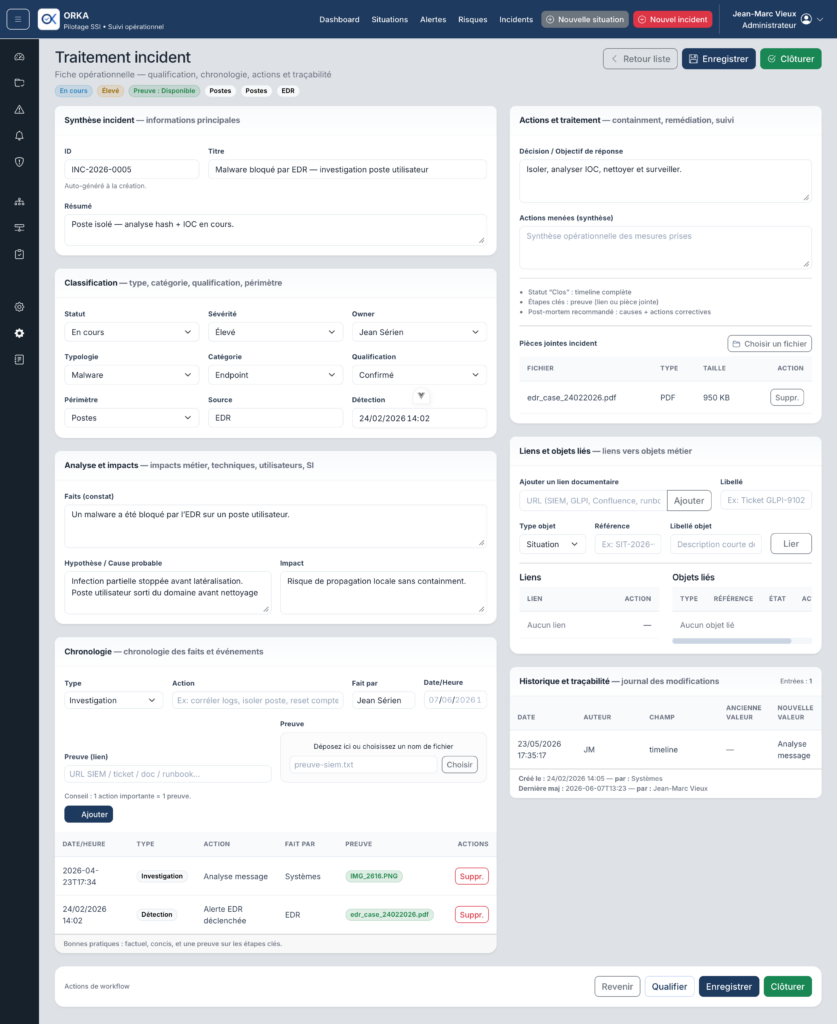Click Choisir in the Preuve drop zone
This screenshot has width=837, height=1024.
point(459,765)
